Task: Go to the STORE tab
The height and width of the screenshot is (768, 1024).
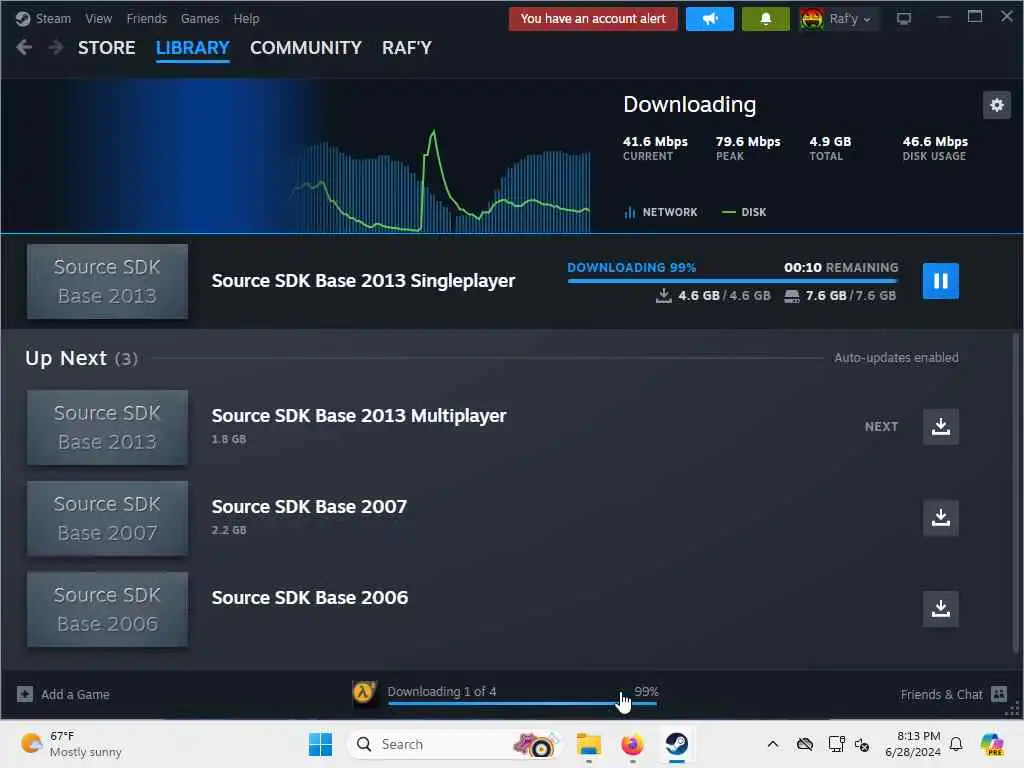Action: pyautogui.click(x=106, y=48)
